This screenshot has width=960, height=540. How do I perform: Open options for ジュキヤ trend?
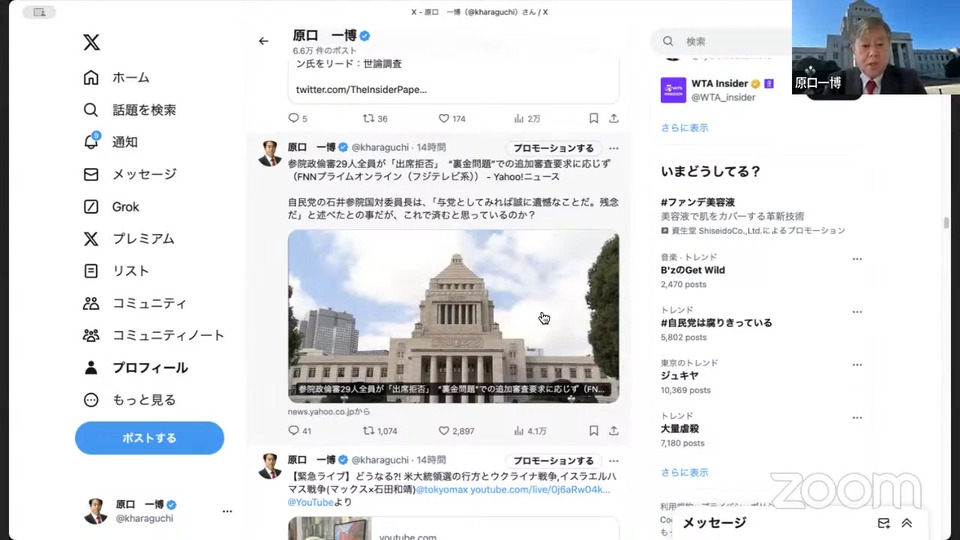coord(857,365)
